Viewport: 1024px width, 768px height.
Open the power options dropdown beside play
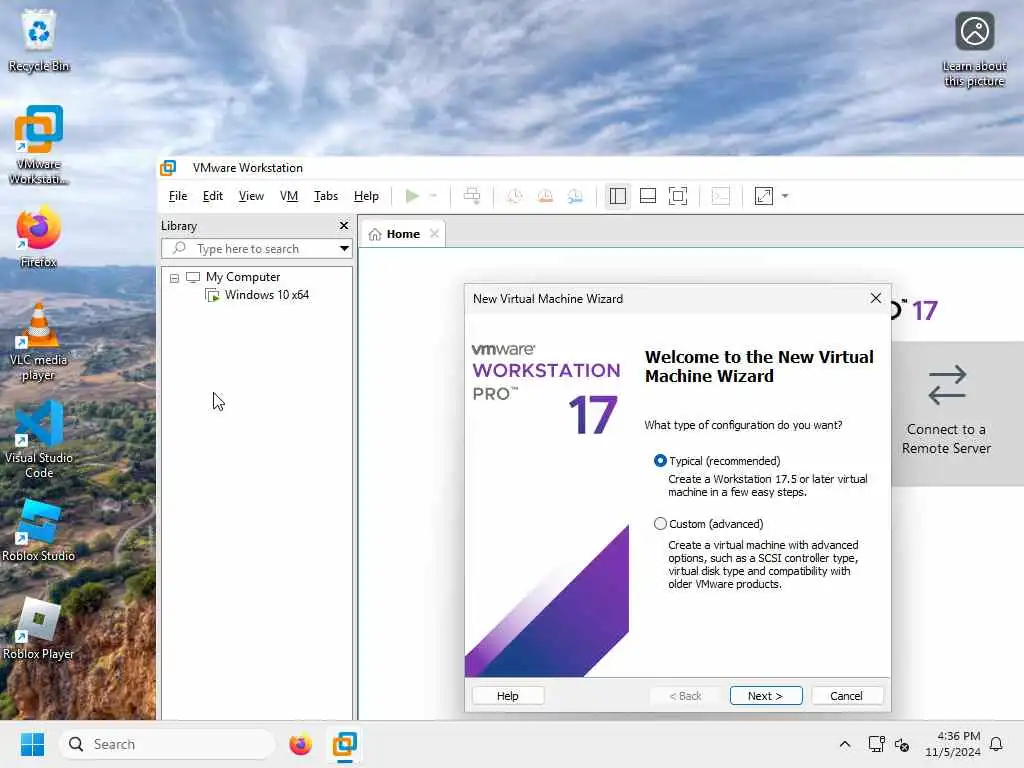tap(433, 196)
